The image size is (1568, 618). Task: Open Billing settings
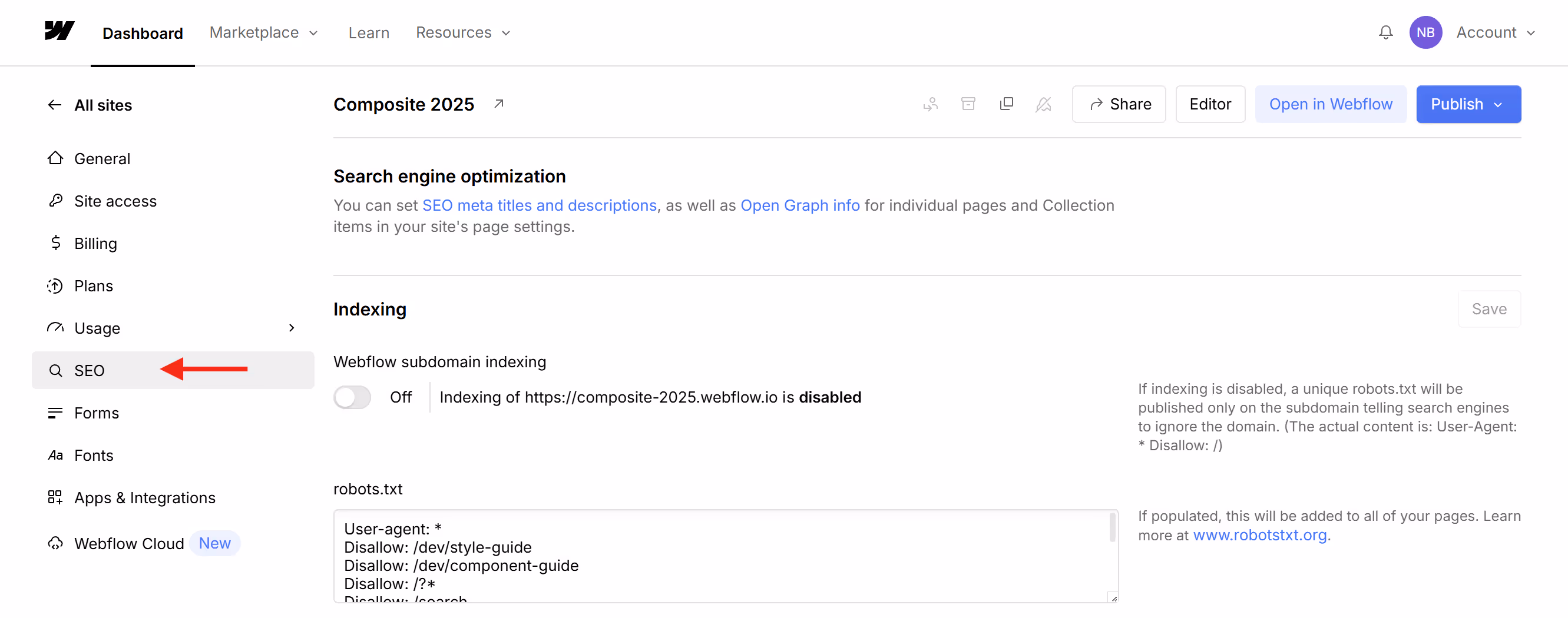(173, 243)
